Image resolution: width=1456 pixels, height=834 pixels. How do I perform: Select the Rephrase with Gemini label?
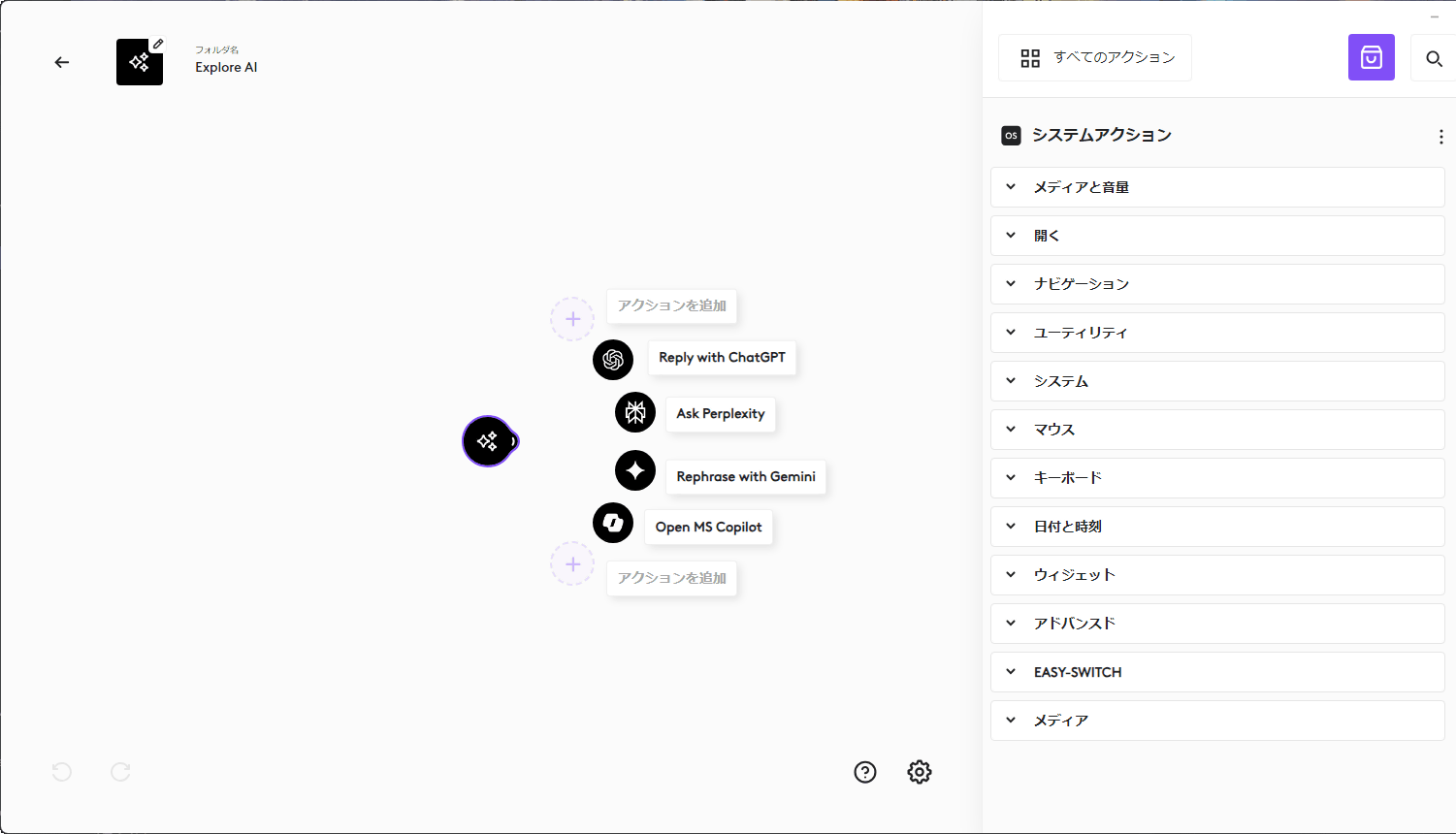click(x=746, y=477)
